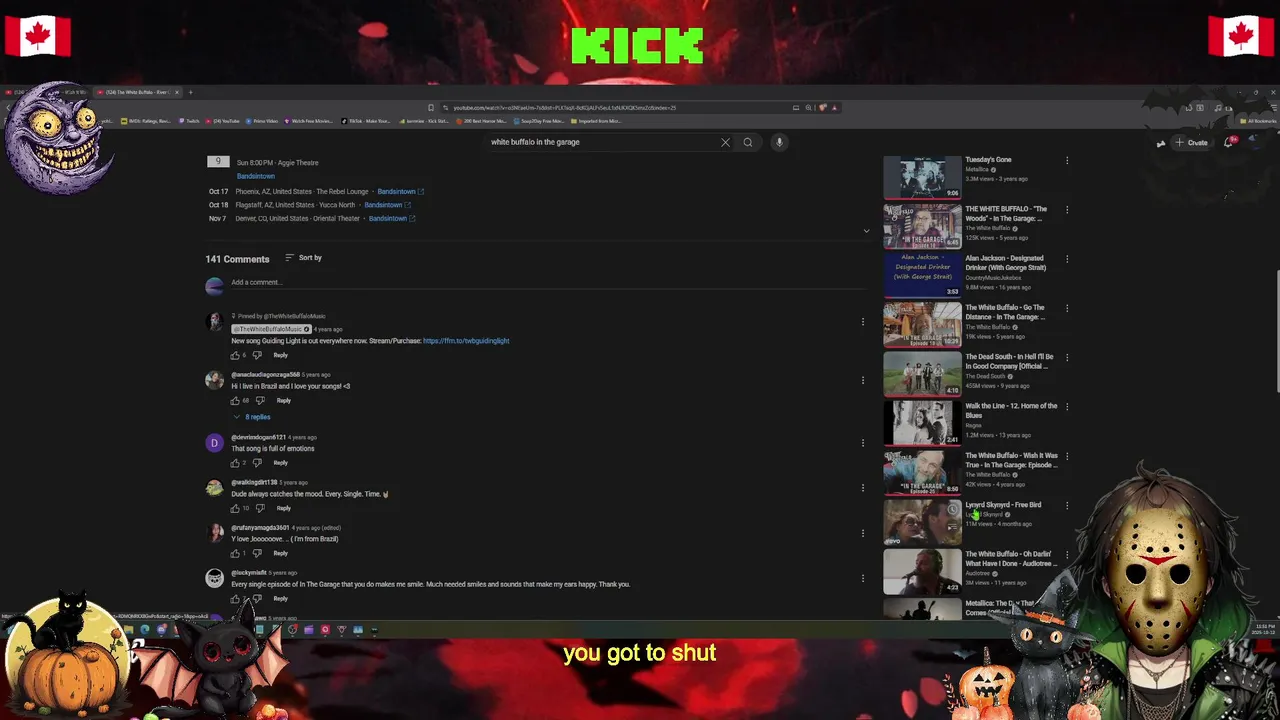Start voice search with the microphone icon
This screenshot has height=720, width=1280.
pyautogui.click(x=779, y=142)
